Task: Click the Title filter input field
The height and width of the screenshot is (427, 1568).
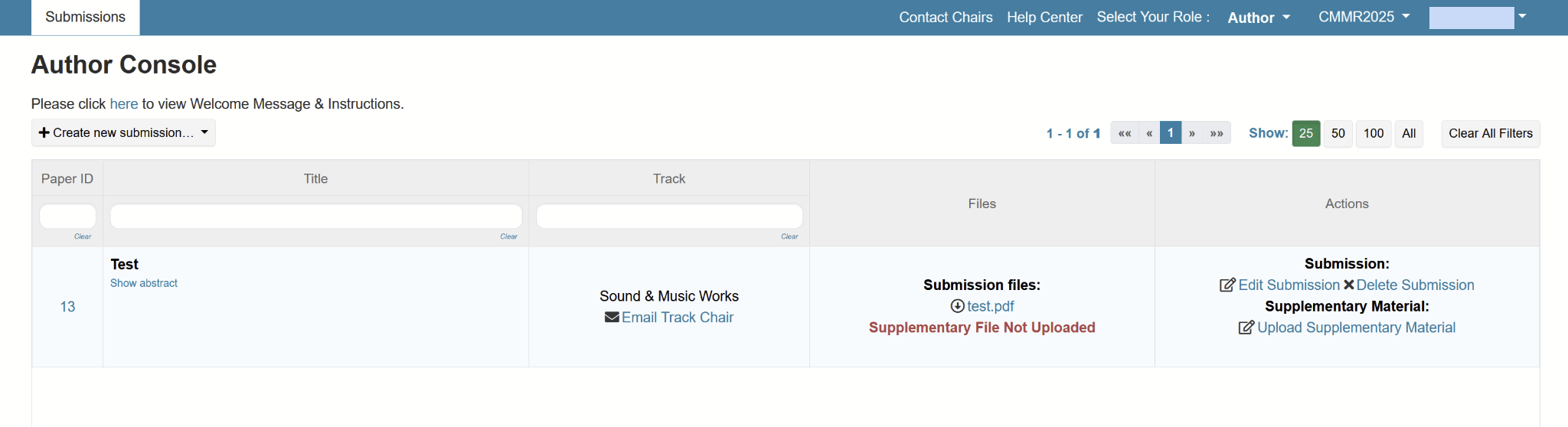Action: point(316,216)
